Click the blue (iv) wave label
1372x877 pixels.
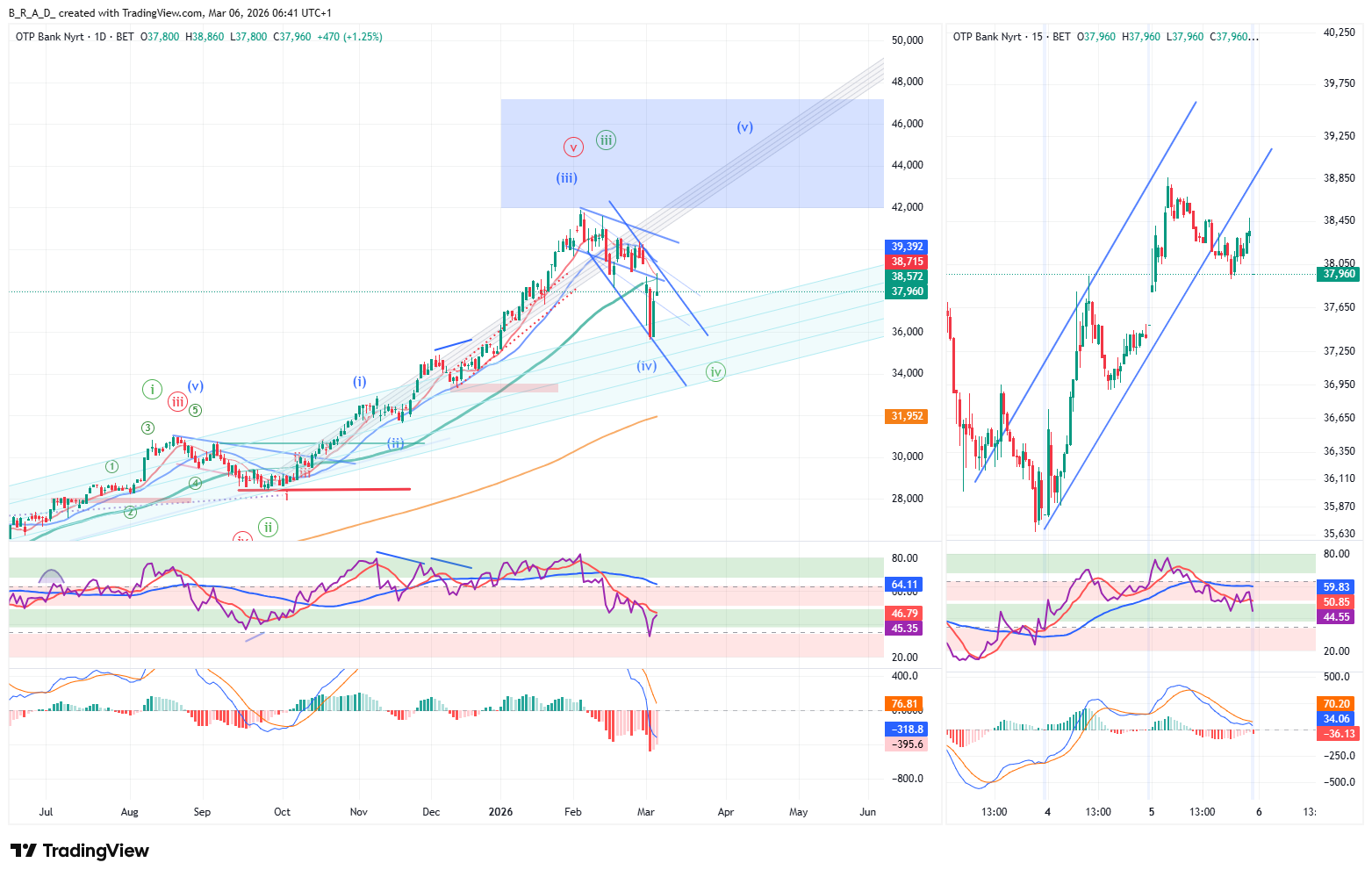click(x=647, y=366)
